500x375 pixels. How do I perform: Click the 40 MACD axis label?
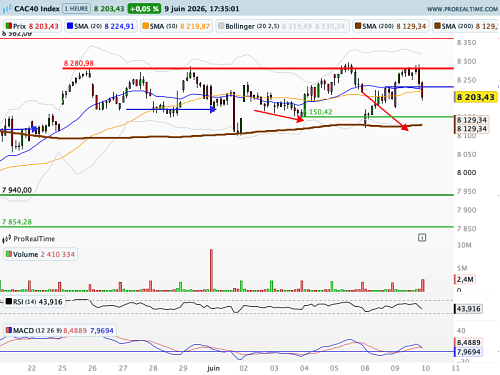(x=461, y=331)
